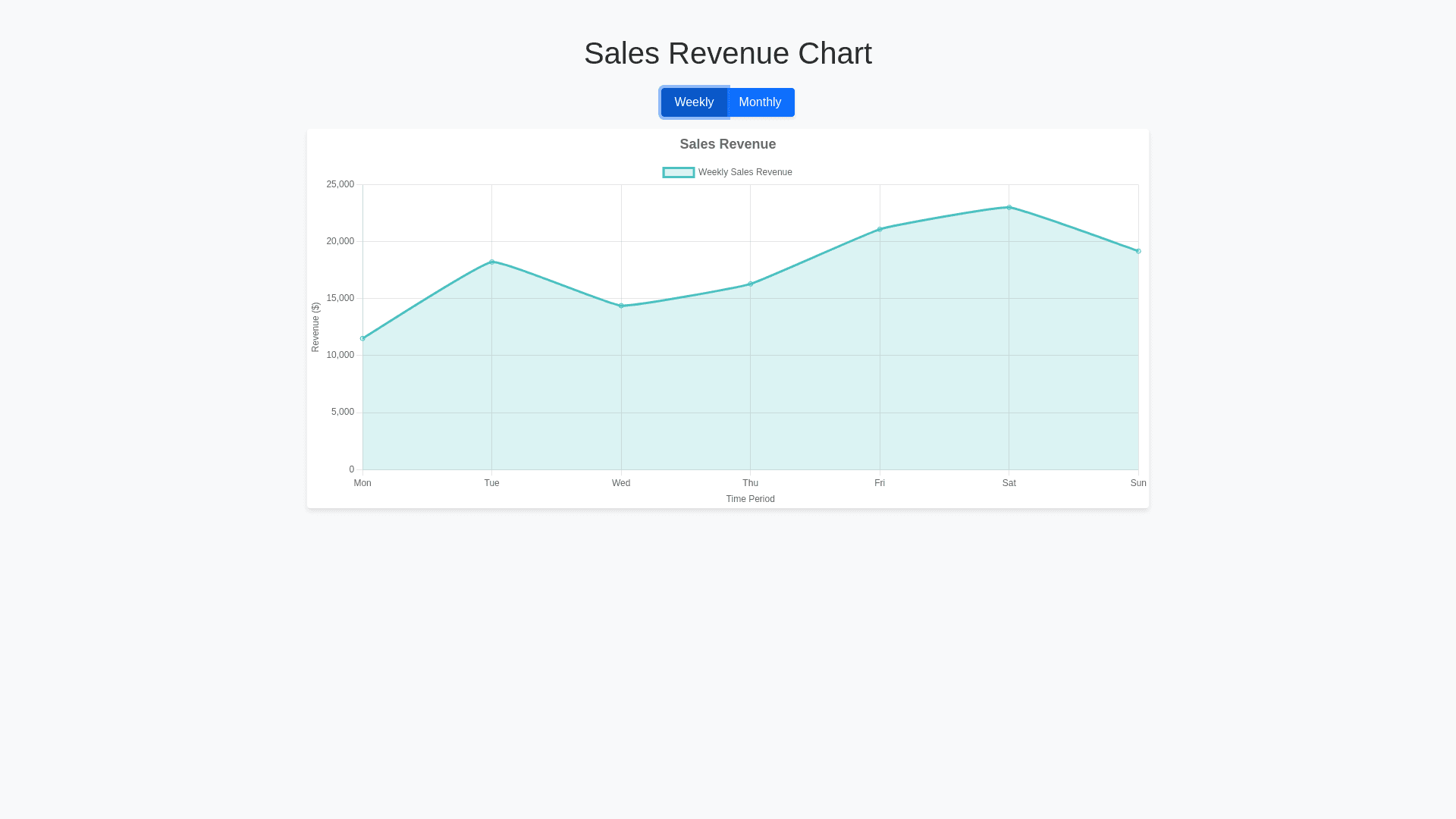Switch to the Monthly view button
The image size is (1456, 819).
point(761,102)
